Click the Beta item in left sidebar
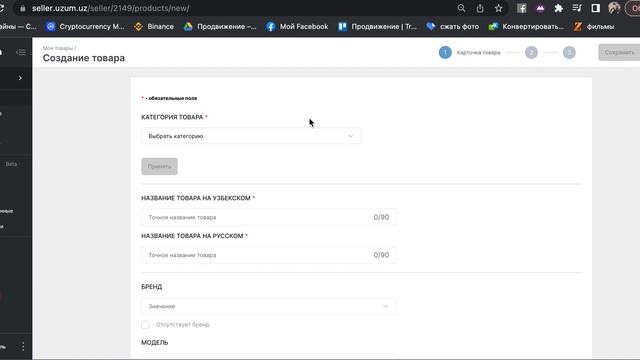Viewport: 640px width, 360px height. coord(11,164)
